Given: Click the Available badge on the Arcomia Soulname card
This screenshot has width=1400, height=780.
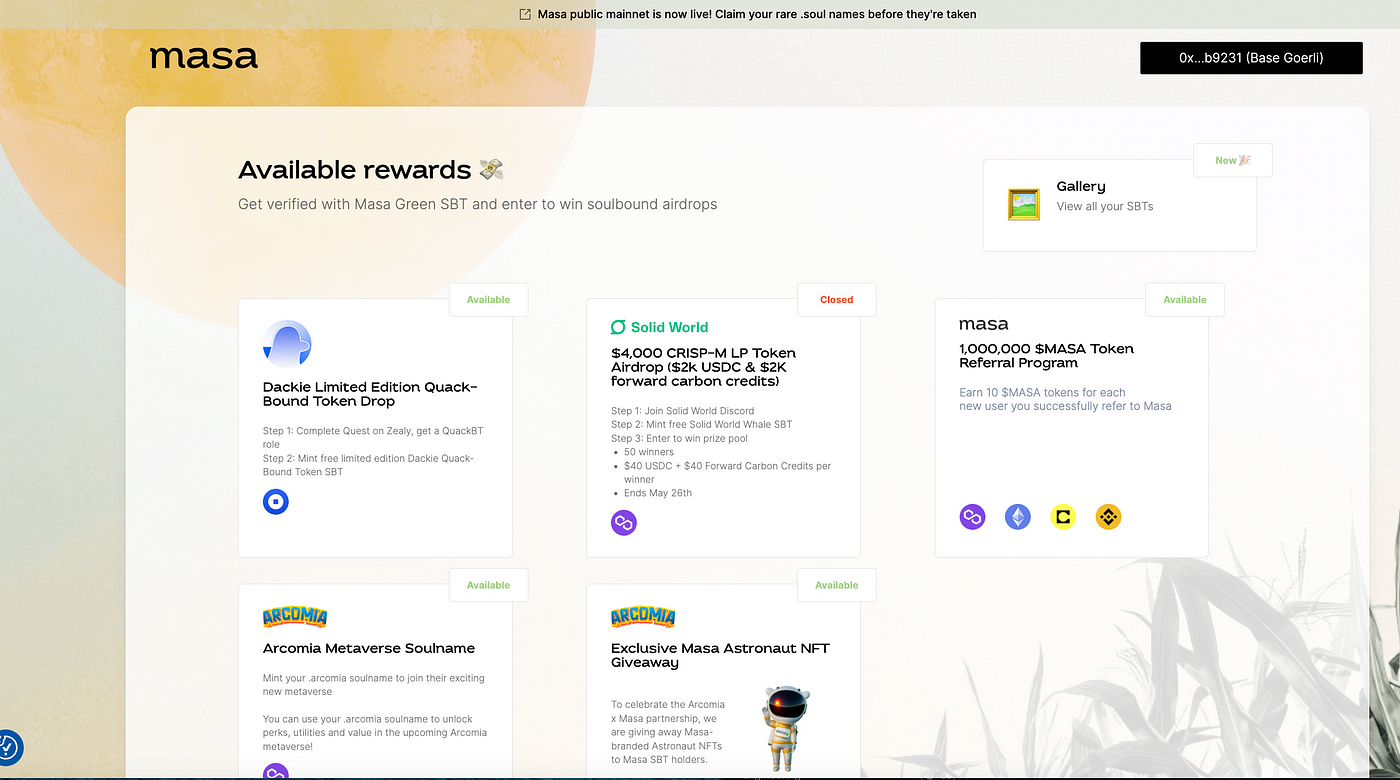Looking at the screenshot, I should click(488, 585).
